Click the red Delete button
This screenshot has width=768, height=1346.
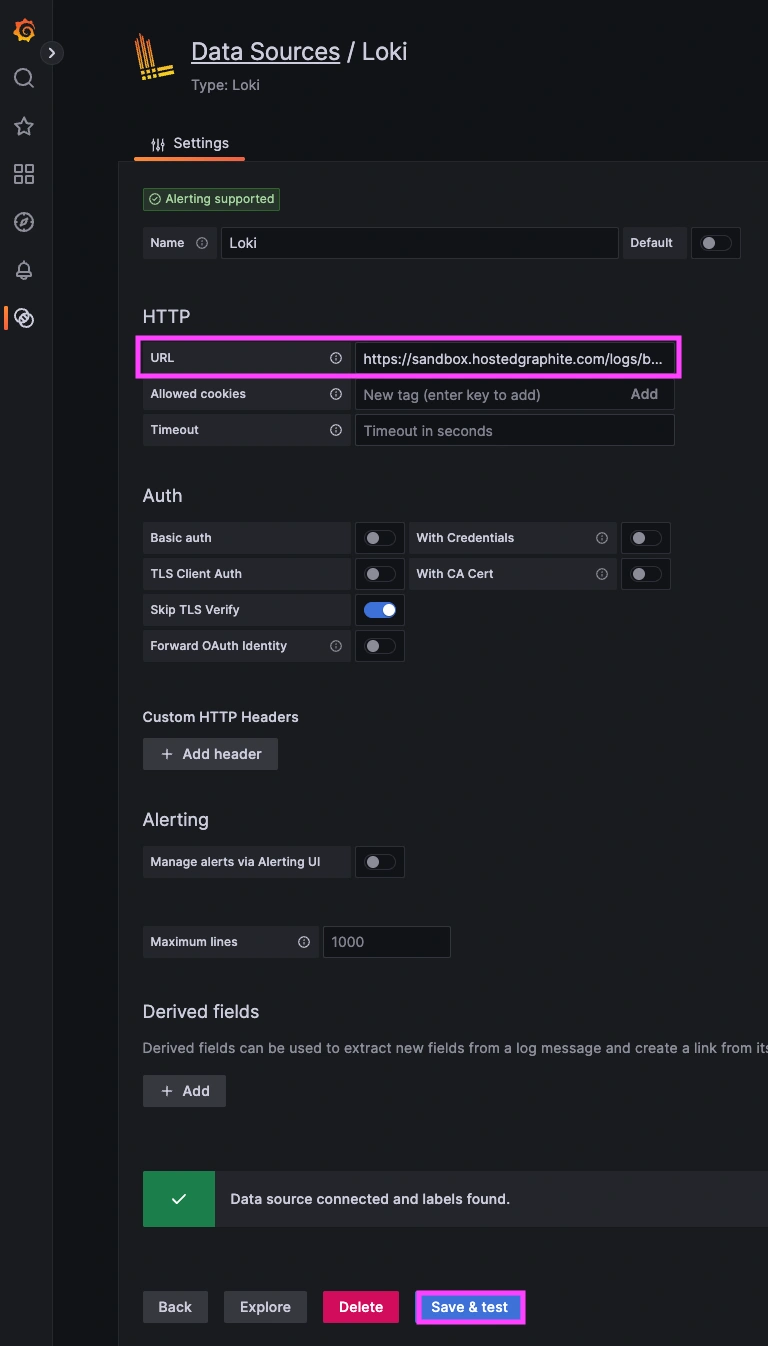361,1307
